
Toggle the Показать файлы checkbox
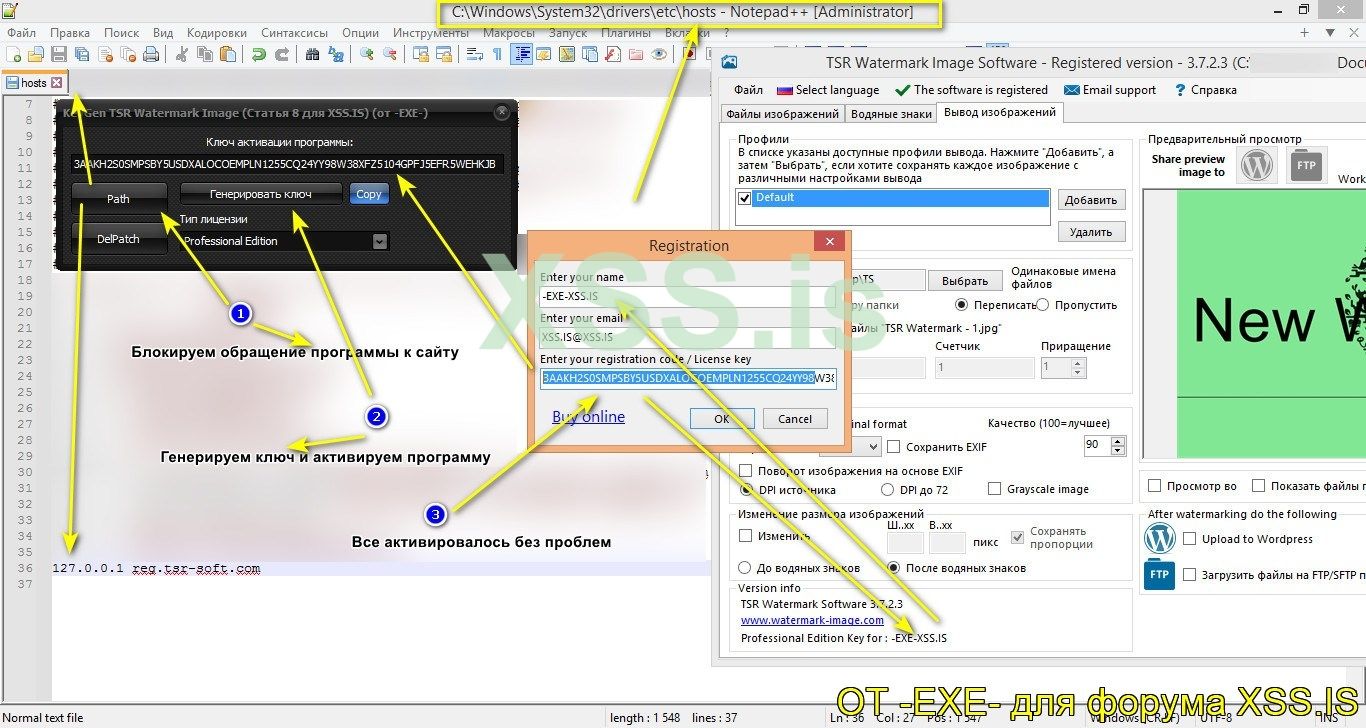pyautogui.click(x=1256, y=486)
